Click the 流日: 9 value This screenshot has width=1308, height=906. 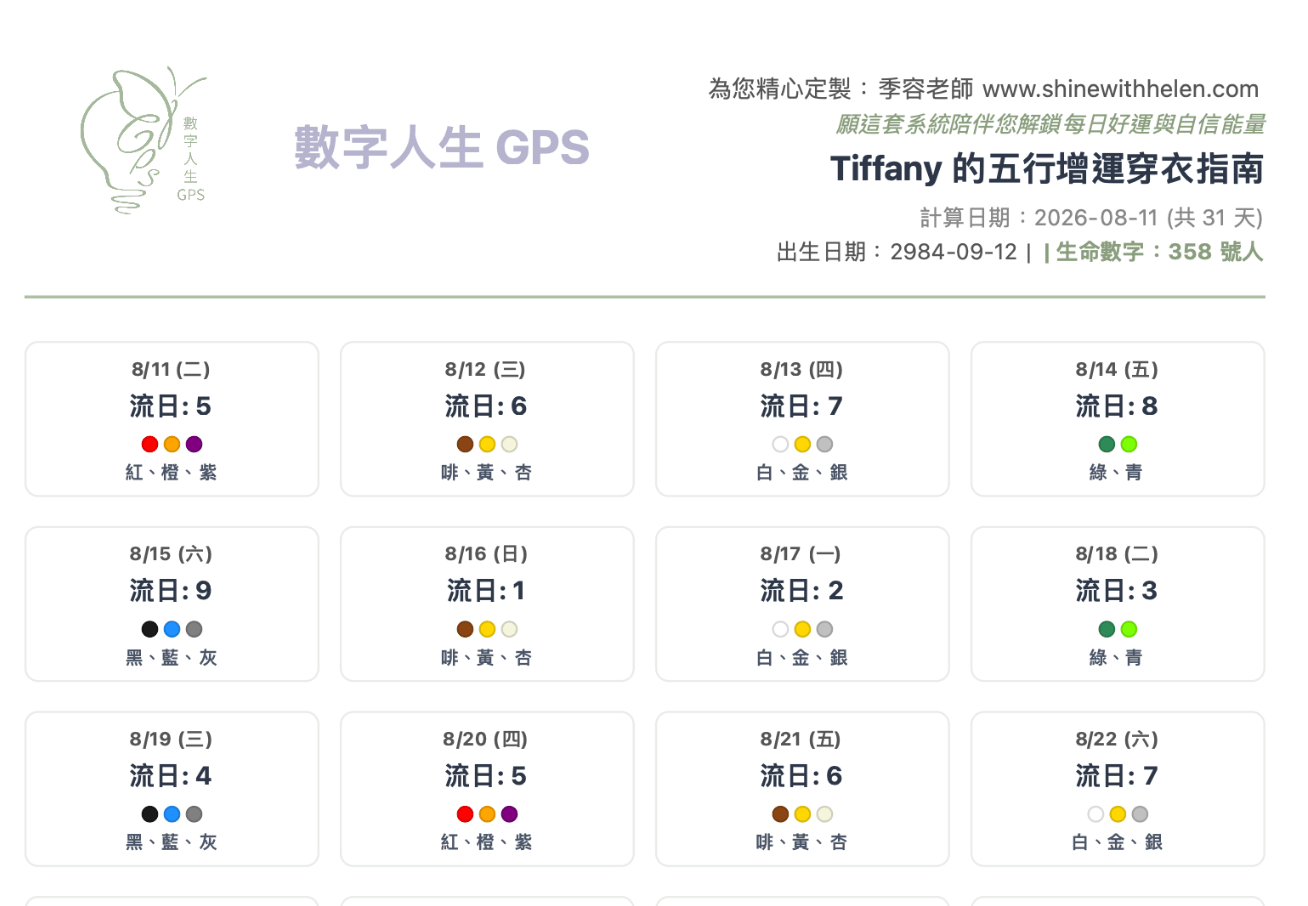(x=171, y=591)
